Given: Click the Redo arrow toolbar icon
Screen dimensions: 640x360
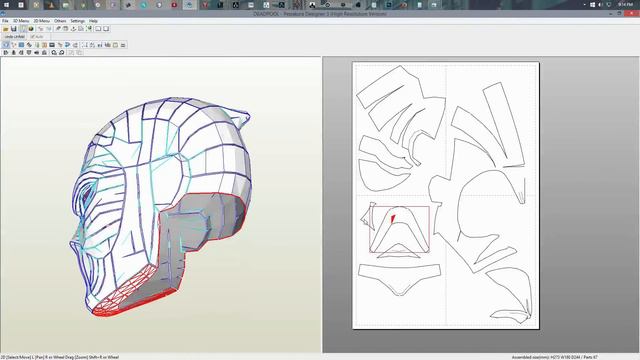Looking at the screenshot, I should coord(49,29).
